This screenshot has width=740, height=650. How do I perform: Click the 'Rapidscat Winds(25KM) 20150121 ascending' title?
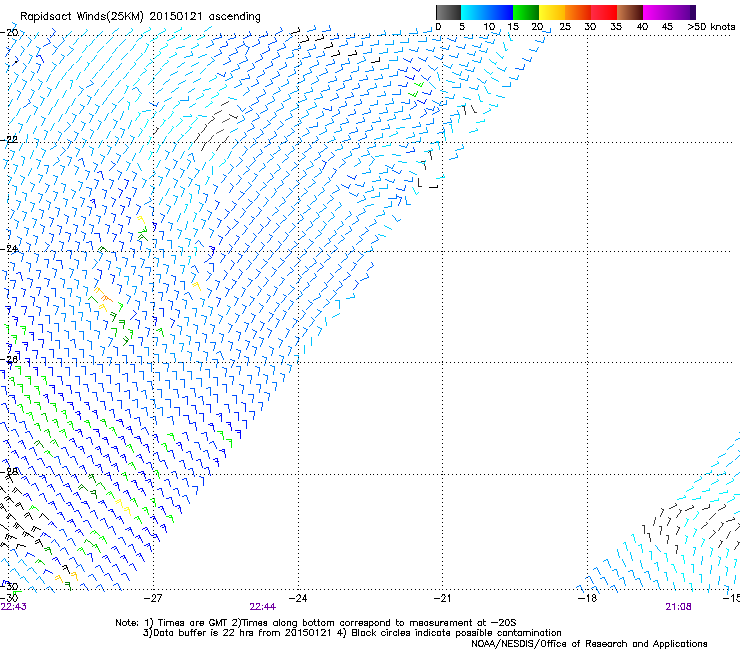click(x=140, y=17)
